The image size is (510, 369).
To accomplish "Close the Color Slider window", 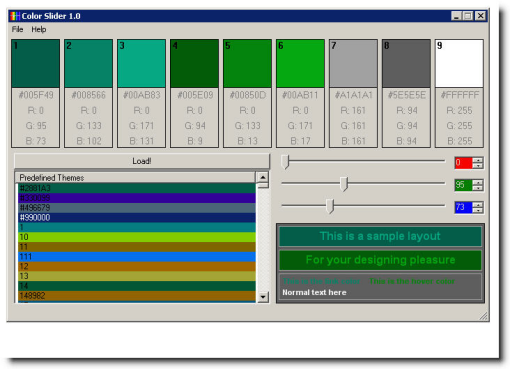I will [x=480, y=16].
